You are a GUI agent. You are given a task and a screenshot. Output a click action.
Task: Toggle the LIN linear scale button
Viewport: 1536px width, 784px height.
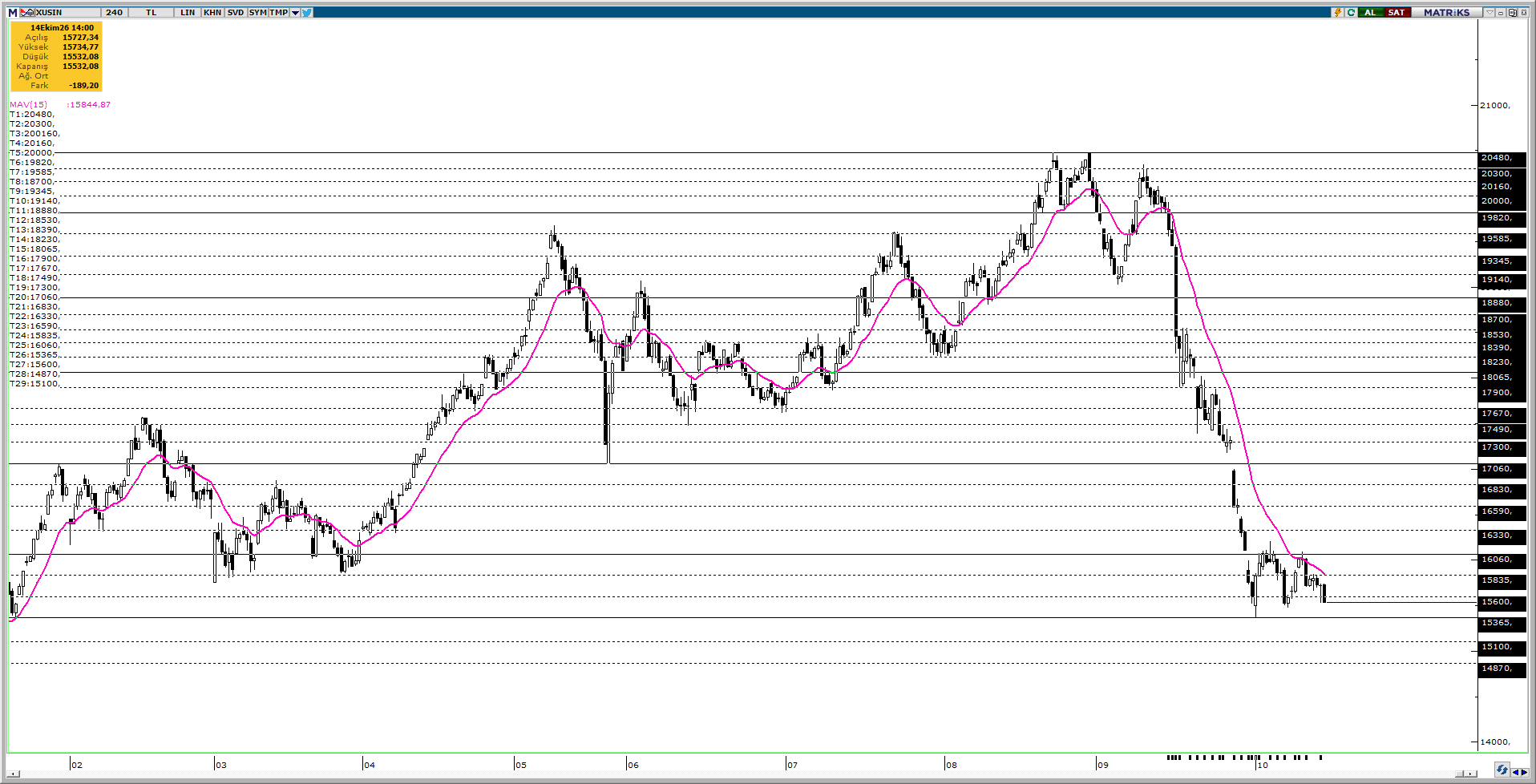coord(188,13)
